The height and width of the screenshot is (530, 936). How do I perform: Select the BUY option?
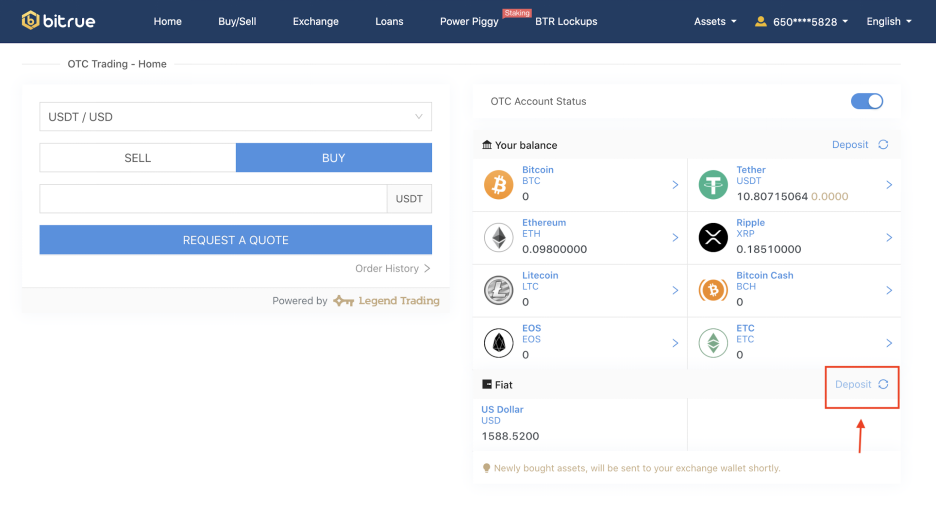(334, 158)
